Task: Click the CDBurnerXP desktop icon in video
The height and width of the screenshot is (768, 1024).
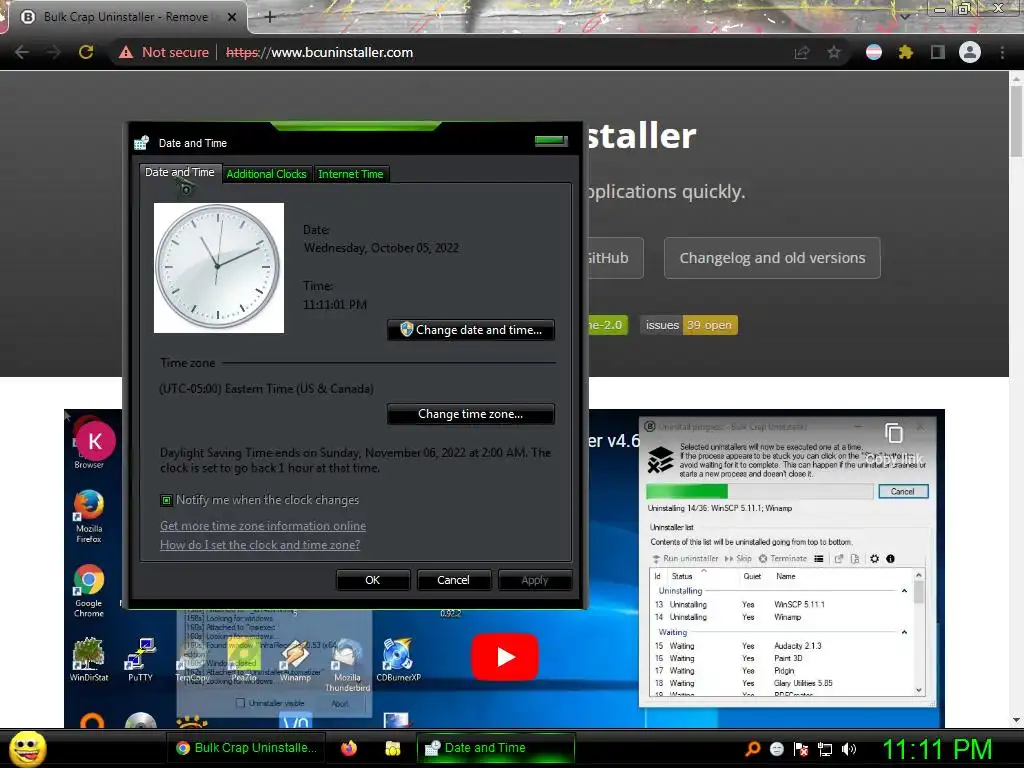Action: pos(398,660)
